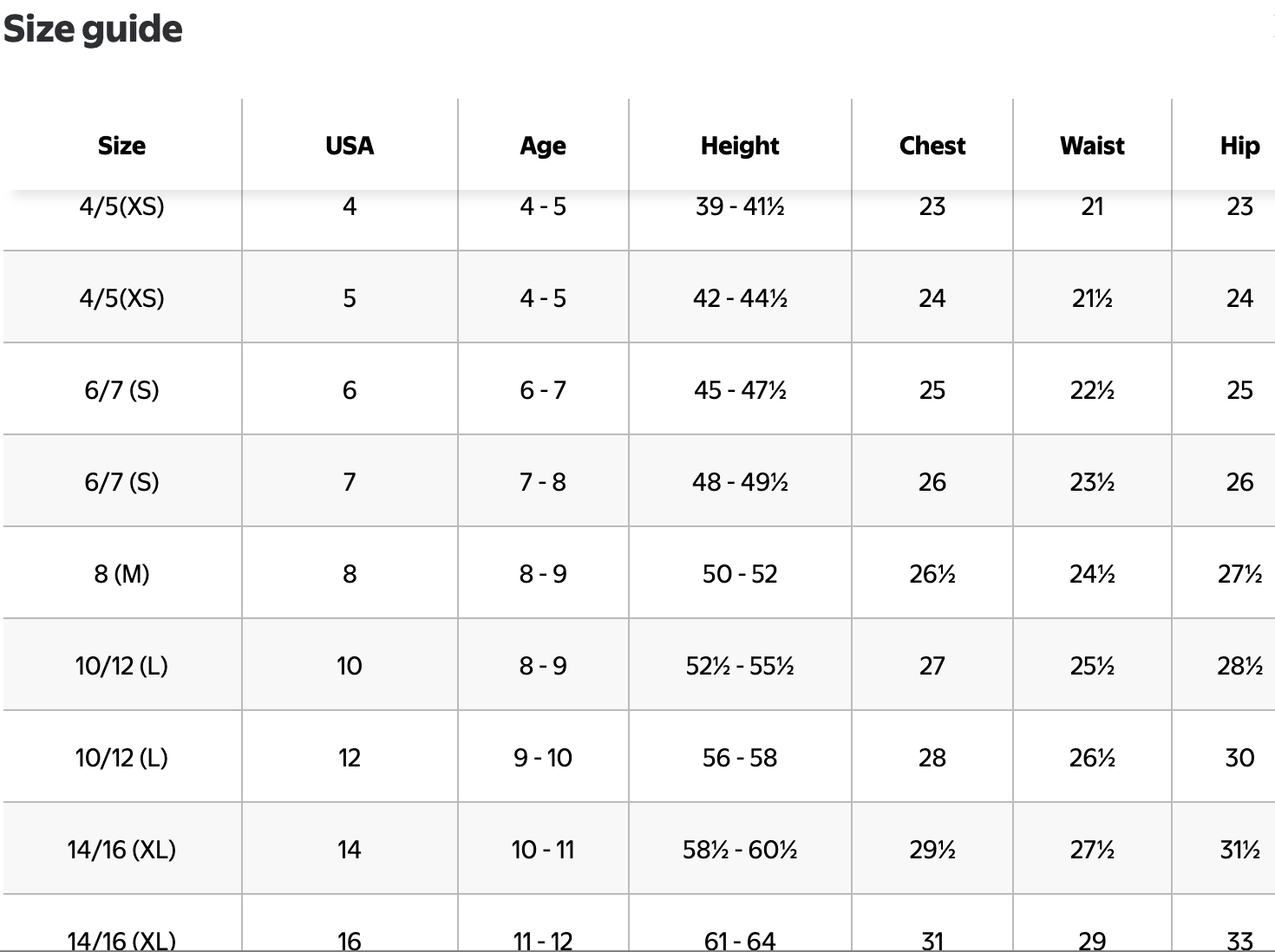Image resolution: width=1275 pixels, height=952 pixels.
Task: Click the Hip column header
Action: coord(1239,146)
